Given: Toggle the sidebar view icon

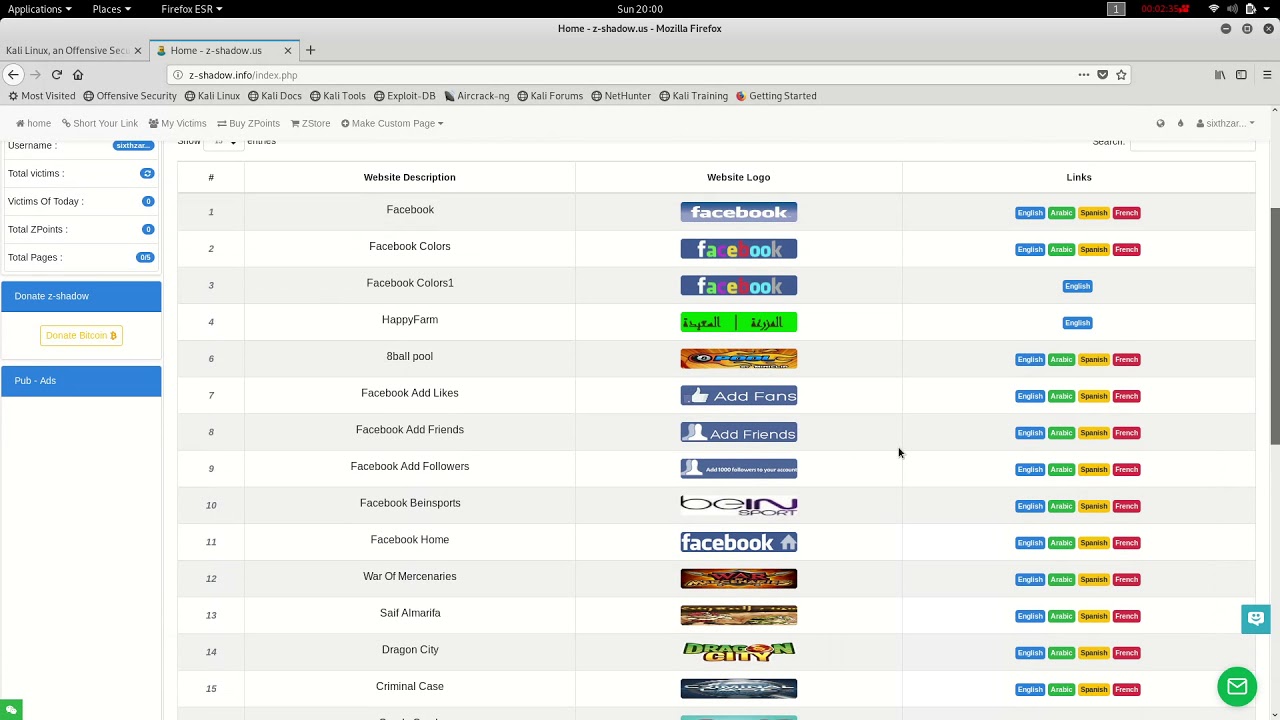Looking at the screenshot, I should [x=1241, y=75].
